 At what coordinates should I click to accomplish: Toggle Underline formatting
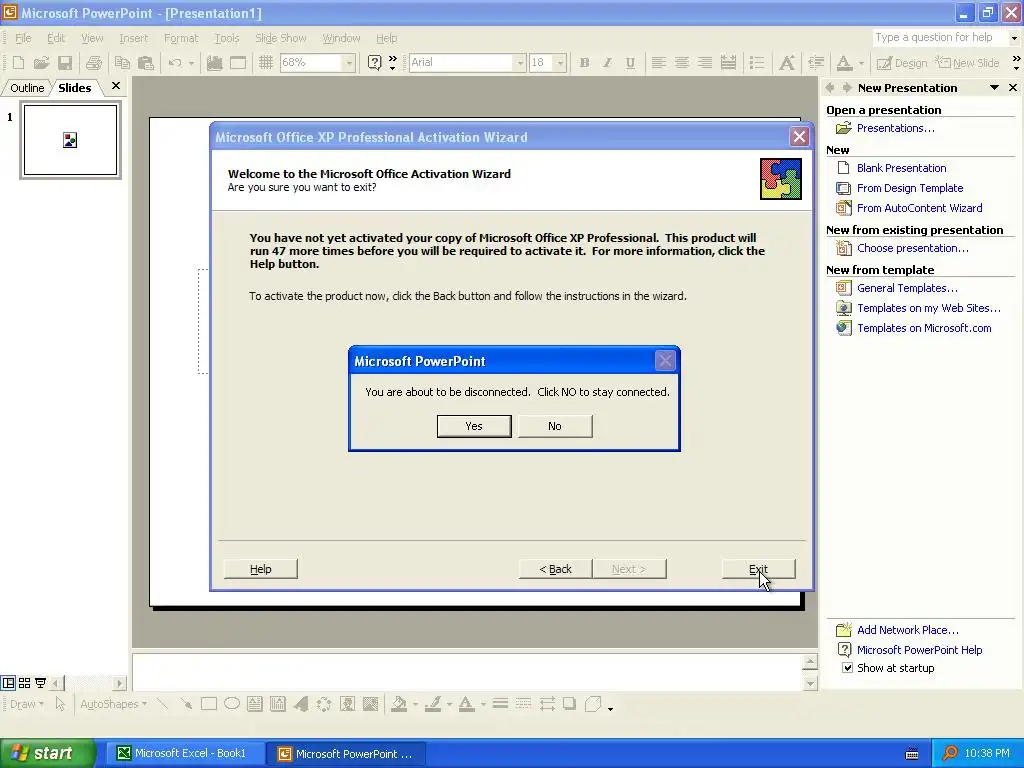pyautogui.click(x=630, y=63)
